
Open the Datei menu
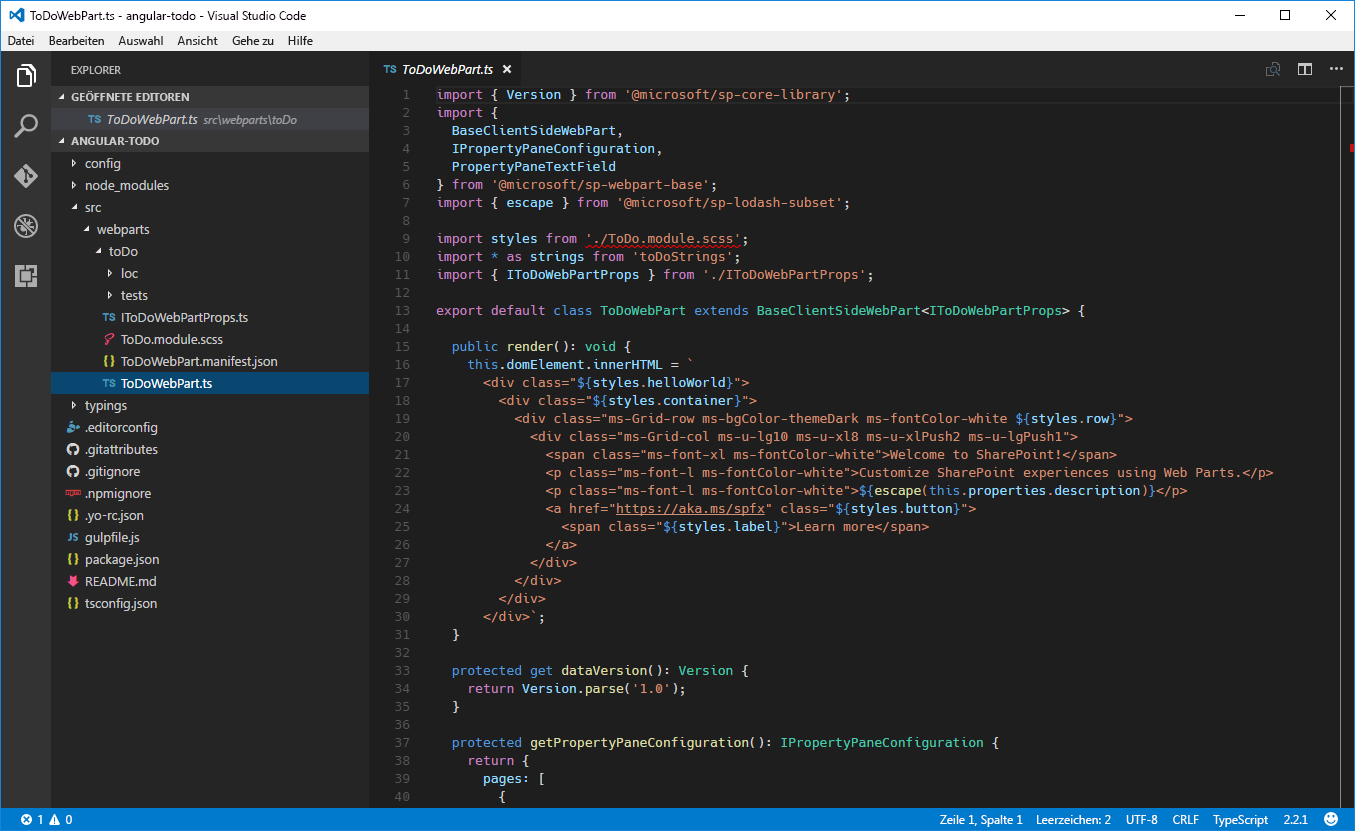pyautogui.click(x=21, y=41)
